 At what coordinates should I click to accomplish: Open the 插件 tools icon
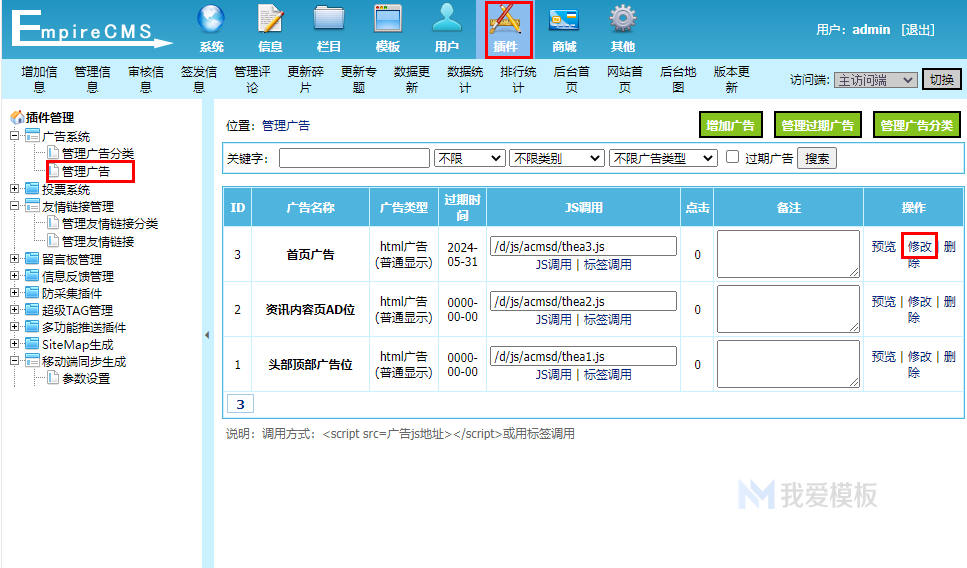505,19
